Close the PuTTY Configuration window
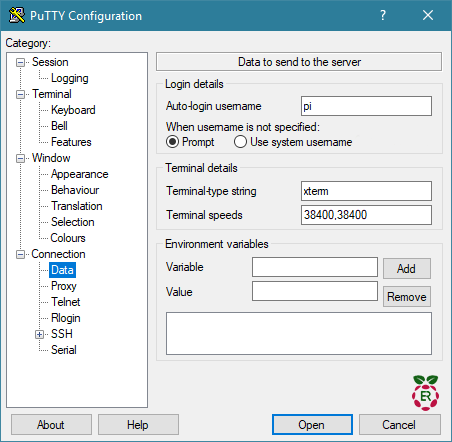Screen dimensions: 452x442 [x=428, y=15]
